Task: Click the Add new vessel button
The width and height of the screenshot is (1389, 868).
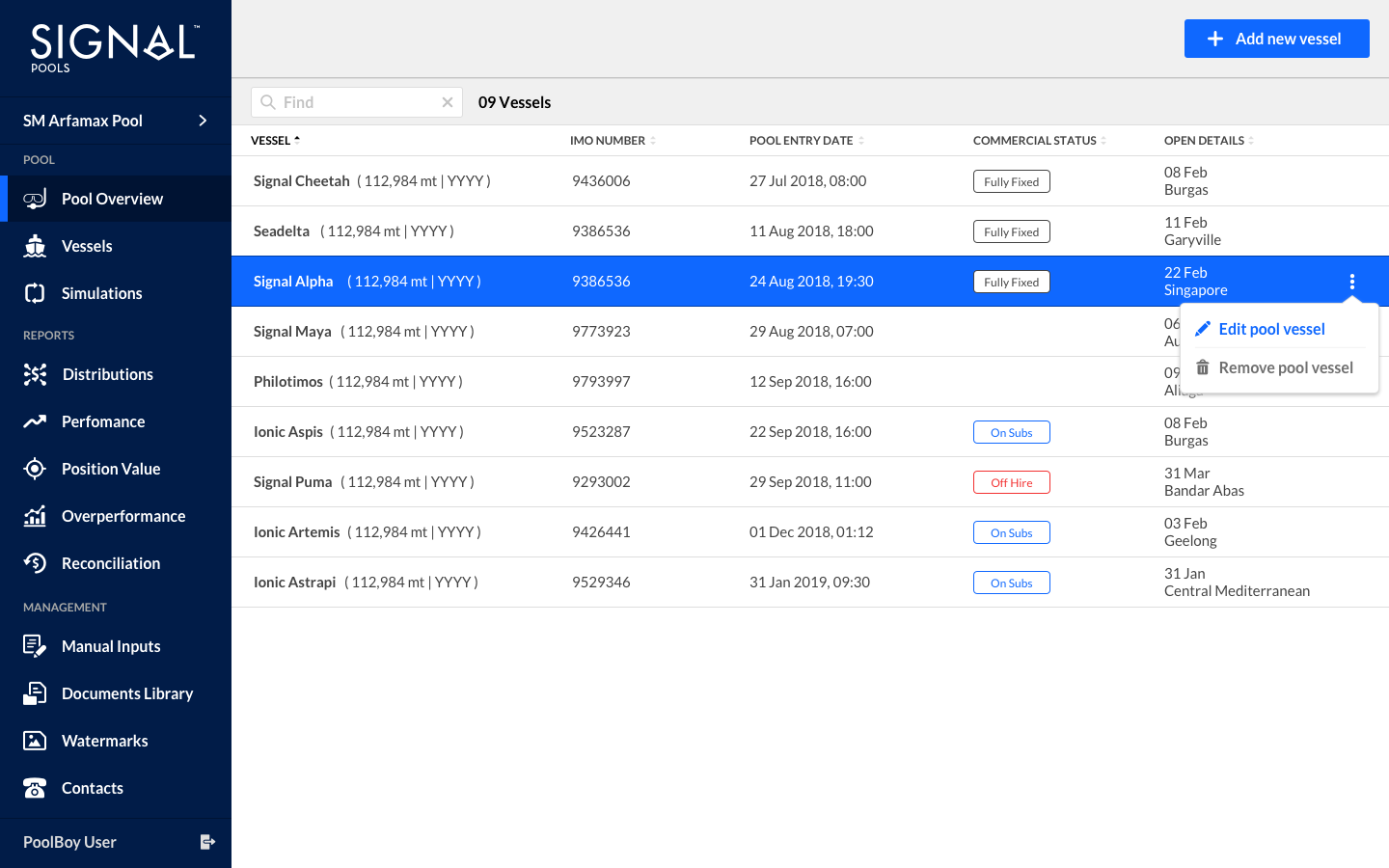Action: pyautogui.click(x=1277, y=39)
